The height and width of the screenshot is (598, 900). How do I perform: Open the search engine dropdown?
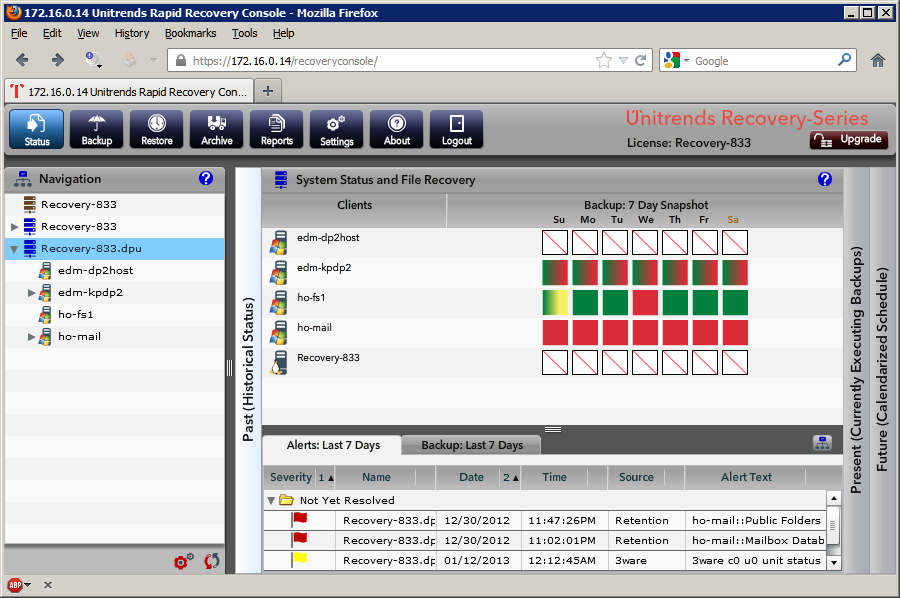point(686,61)
